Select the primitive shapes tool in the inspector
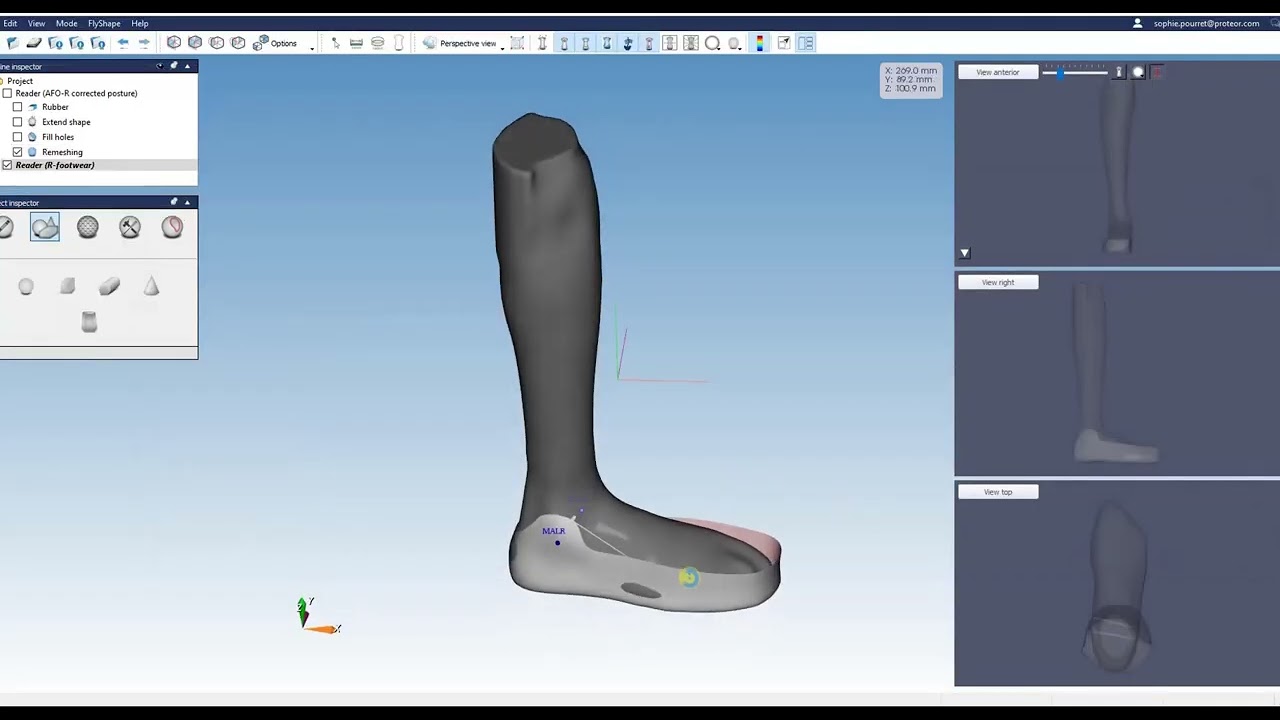The width and height of the screenshot is (1280, 720). point(45,228)
